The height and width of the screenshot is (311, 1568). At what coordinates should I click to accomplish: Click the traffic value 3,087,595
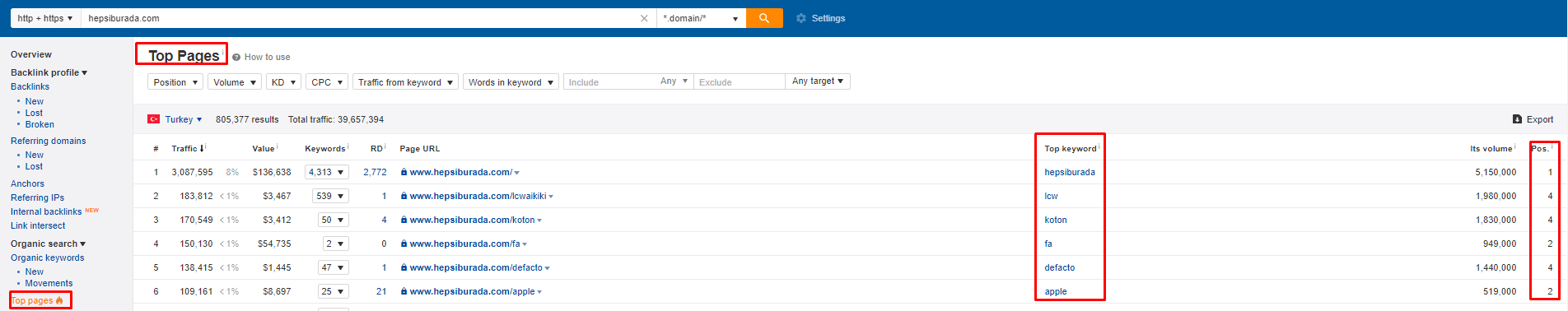pyautogui.click(x=192, y=172)
